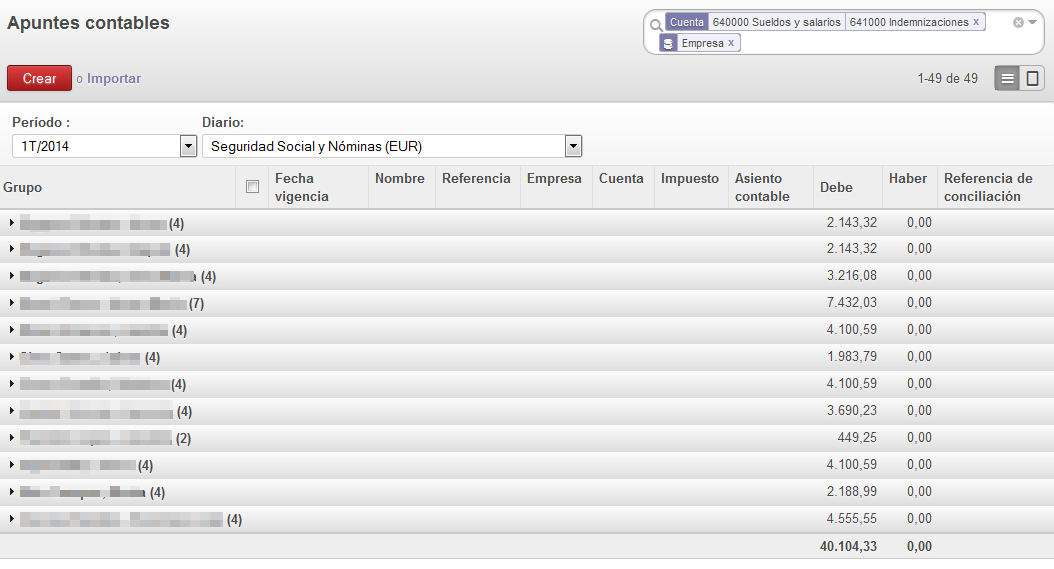Click the search magnifier icon

pyautogui.click(x=655, y=24)
